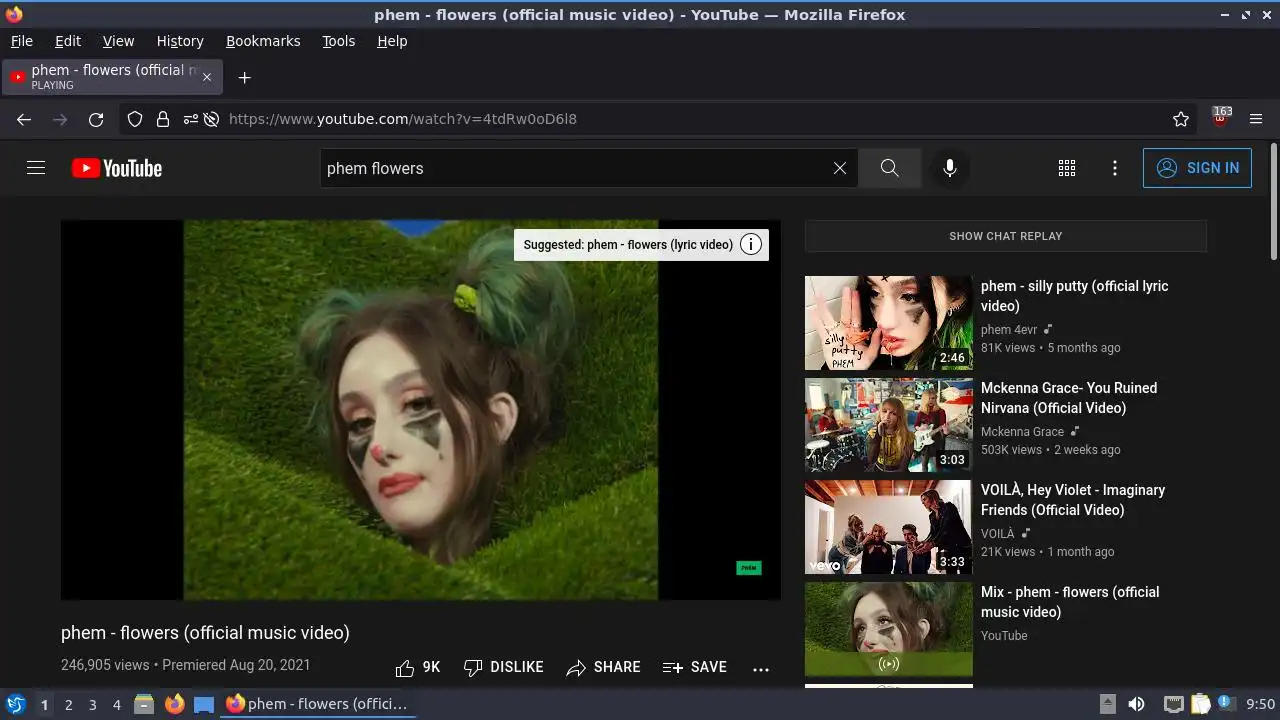
Task: Click Imaginary Friends video thumbnail
Action: point(888,527)
